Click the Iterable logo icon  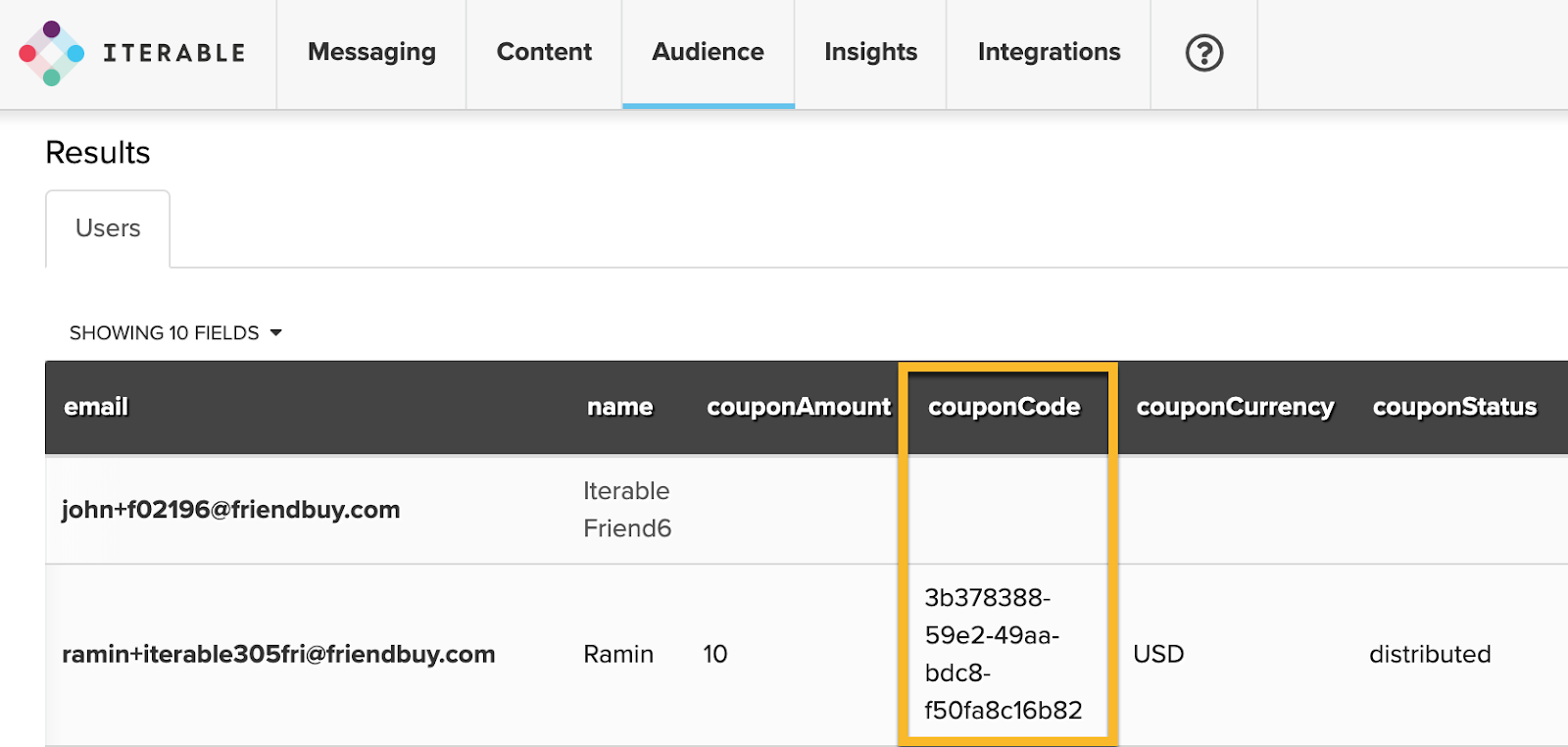[51, 53]
